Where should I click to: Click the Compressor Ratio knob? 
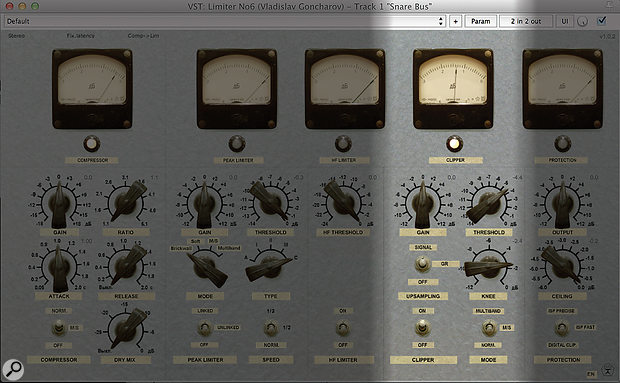click(127, 202)
